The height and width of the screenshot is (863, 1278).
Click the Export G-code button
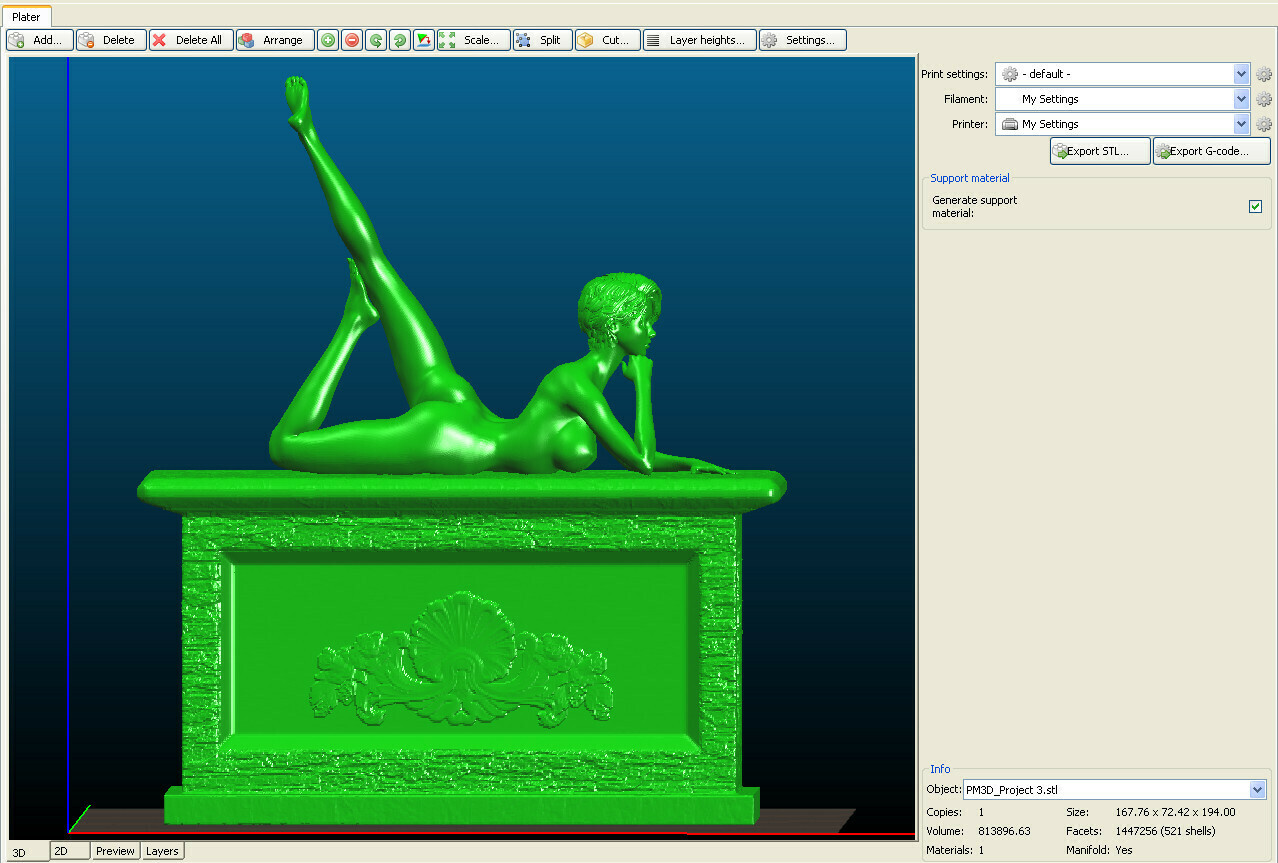pos(1212,151)
